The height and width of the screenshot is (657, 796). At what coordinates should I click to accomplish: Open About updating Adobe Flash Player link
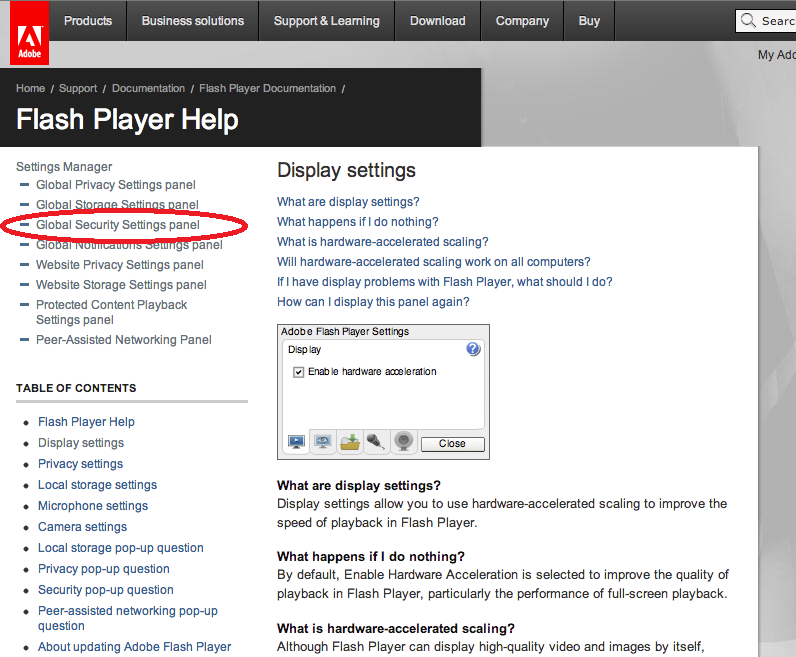pyautogui.click(x=135, y=647)
